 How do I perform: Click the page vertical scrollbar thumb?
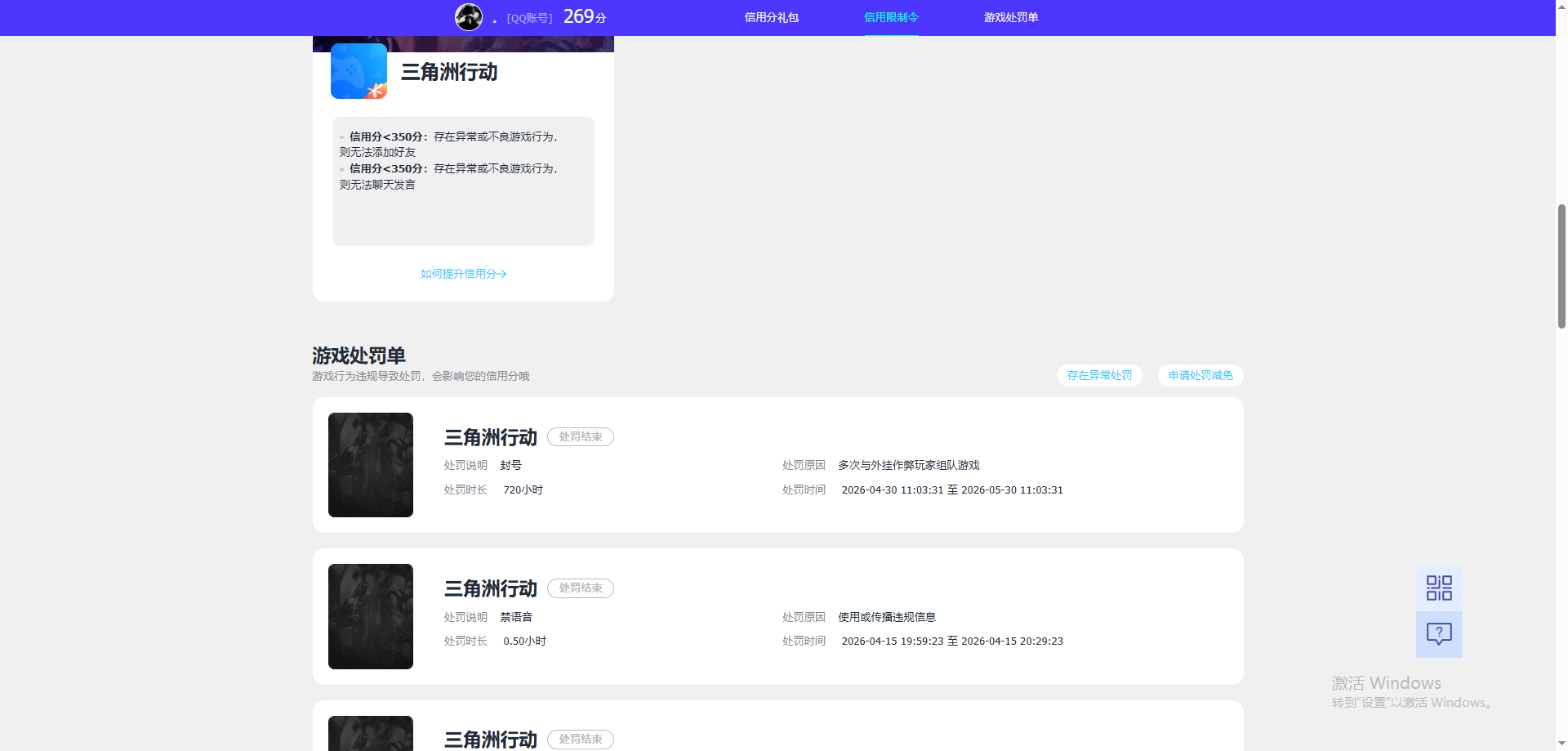(1561, 266)
